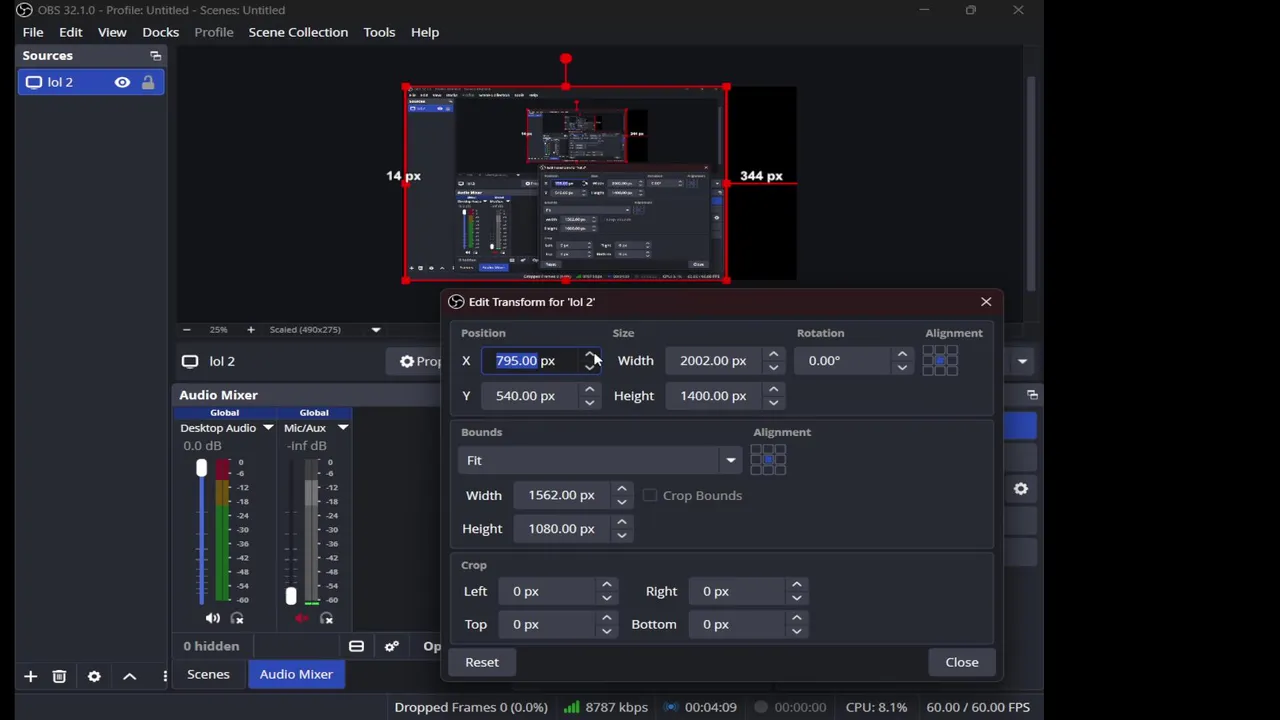The height and width of the screenshot is (720, 1280).
Task: Increase Crop Top using the up stepper
Action: tap(606, 618)
